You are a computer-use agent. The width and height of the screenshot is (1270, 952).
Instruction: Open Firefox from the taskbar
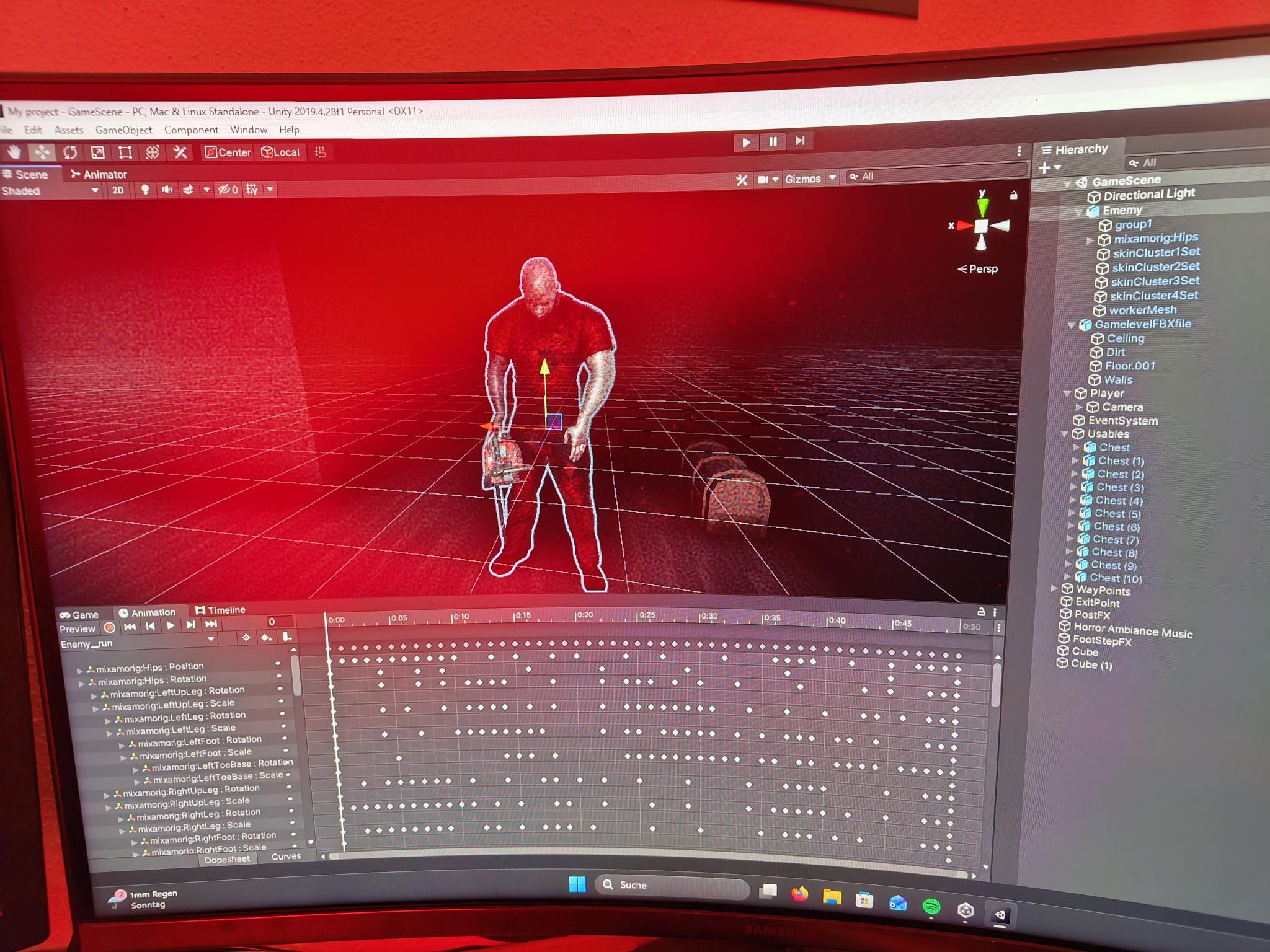pyautogui.click(x=799, y=893)
